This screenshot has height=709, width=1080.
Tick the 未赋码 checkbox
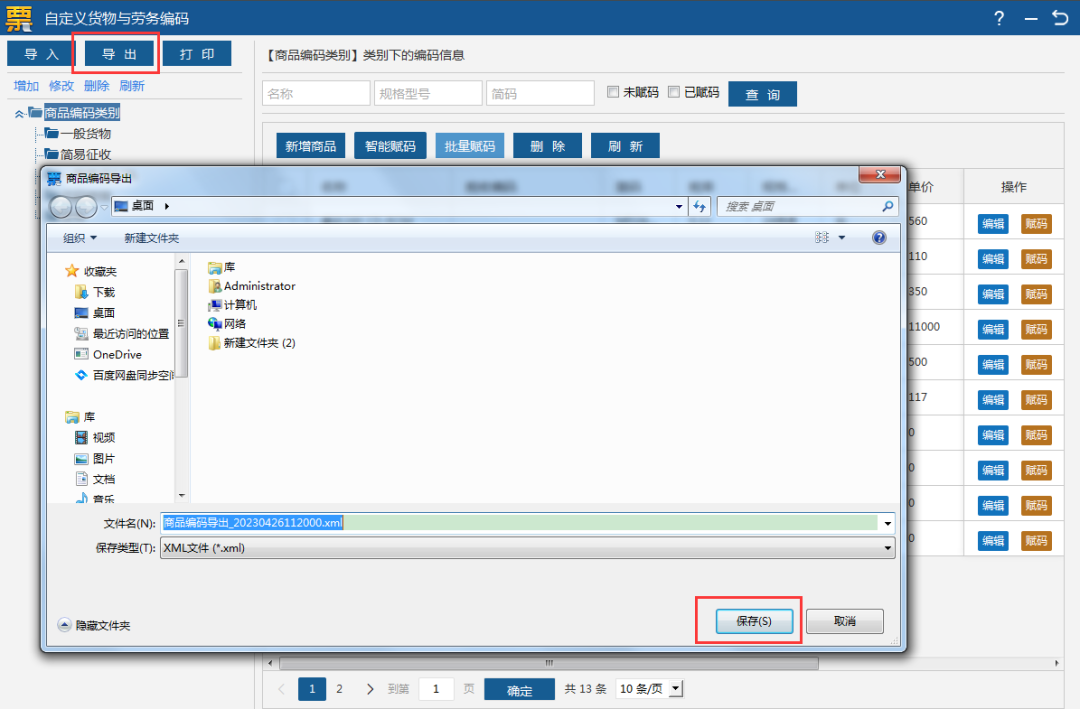pos(613,92)
